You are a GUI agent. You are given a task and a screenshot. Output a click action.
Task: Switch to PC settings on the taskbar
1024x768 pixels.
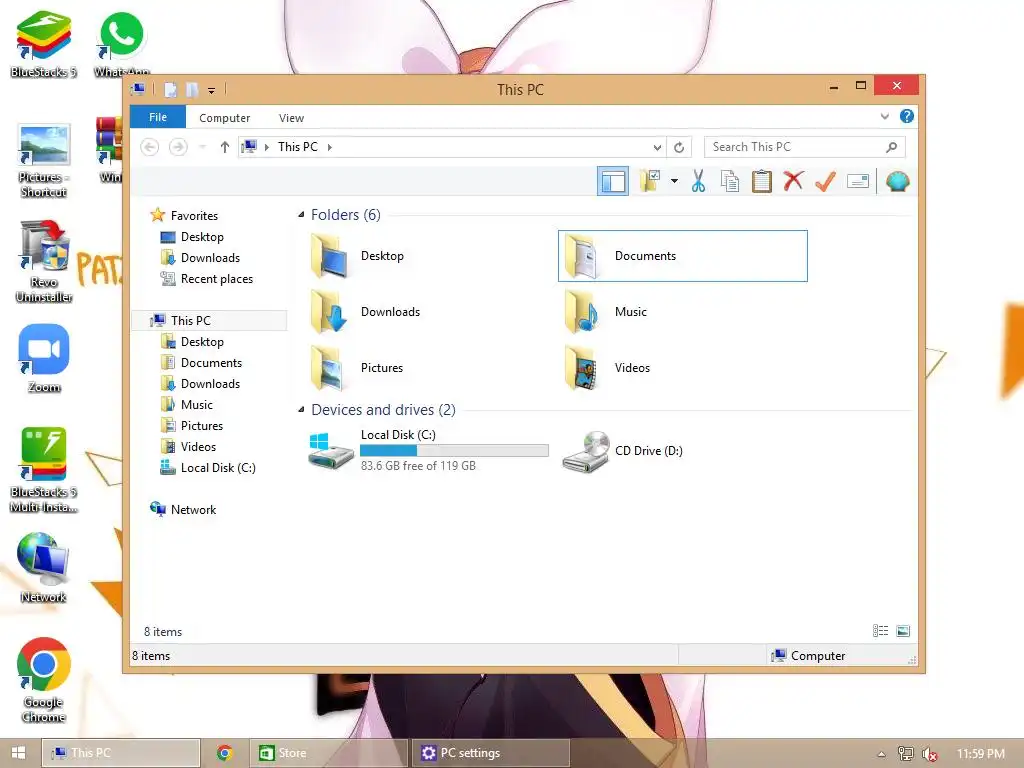point(490,753)
